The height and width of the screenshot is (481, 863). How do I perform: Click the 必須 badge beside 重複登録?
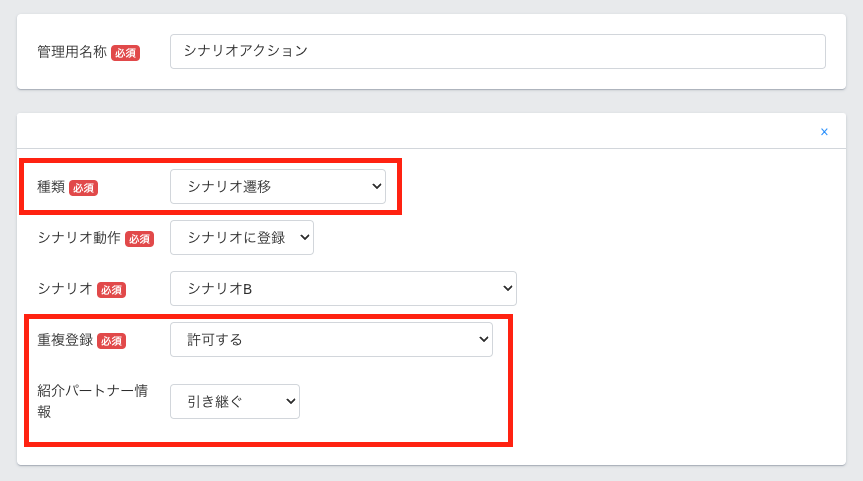(x=111, y=341)
